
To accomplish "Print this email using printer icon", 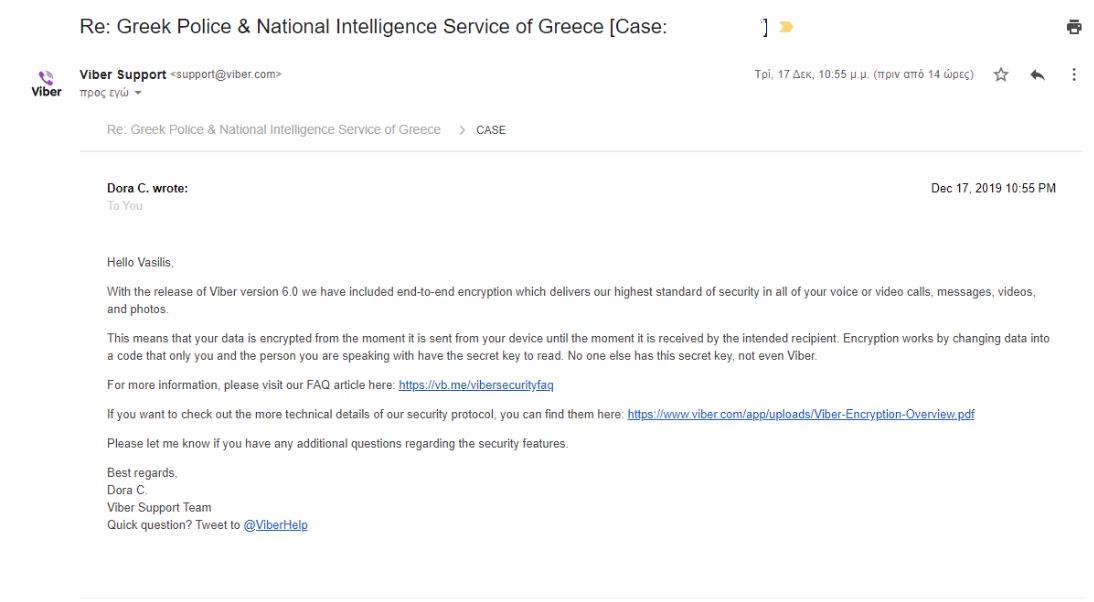I will click(1074, 28).
